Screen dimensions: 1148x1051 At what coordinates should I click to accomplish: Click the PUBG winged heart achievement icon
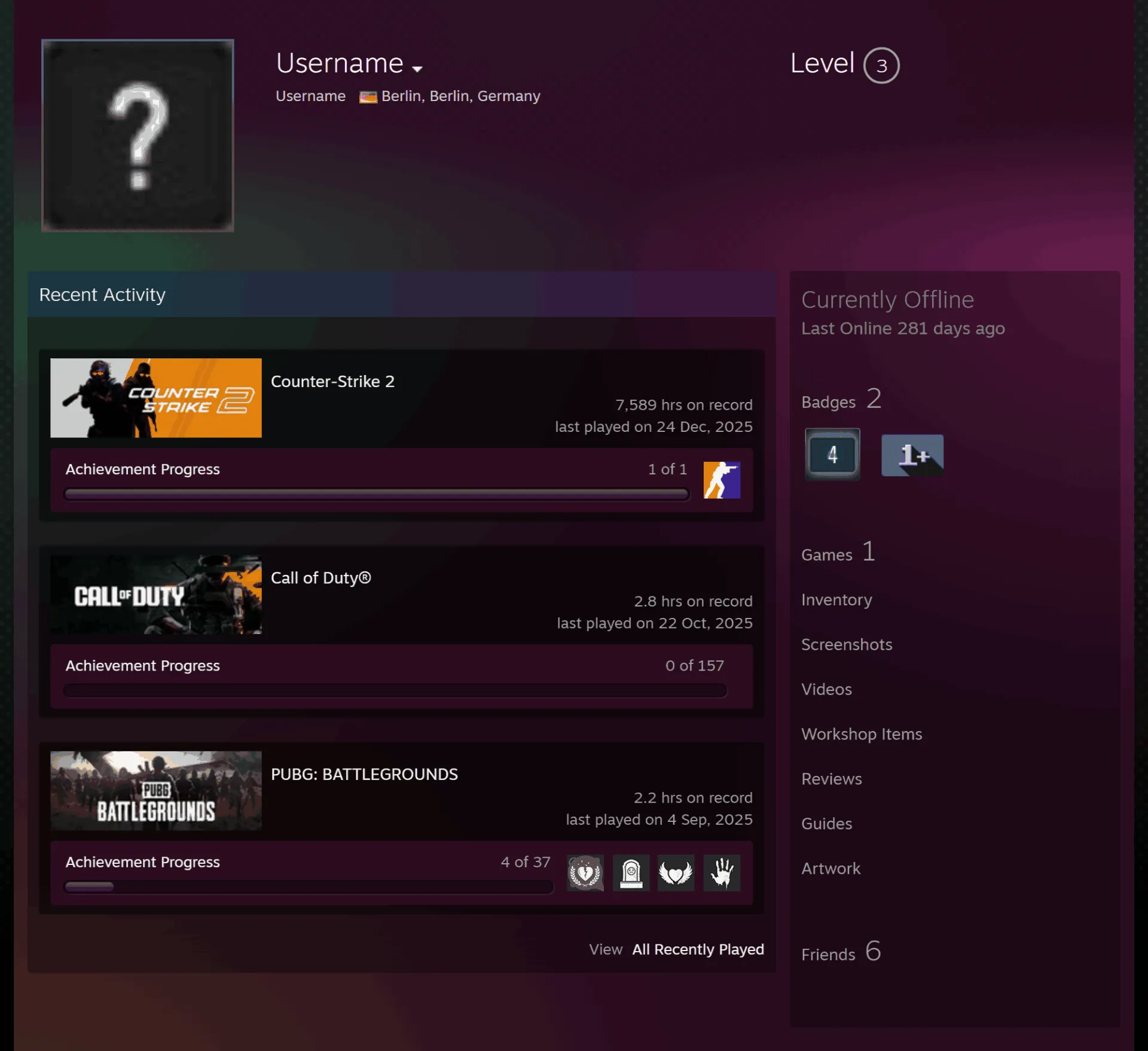click(676, 873)
